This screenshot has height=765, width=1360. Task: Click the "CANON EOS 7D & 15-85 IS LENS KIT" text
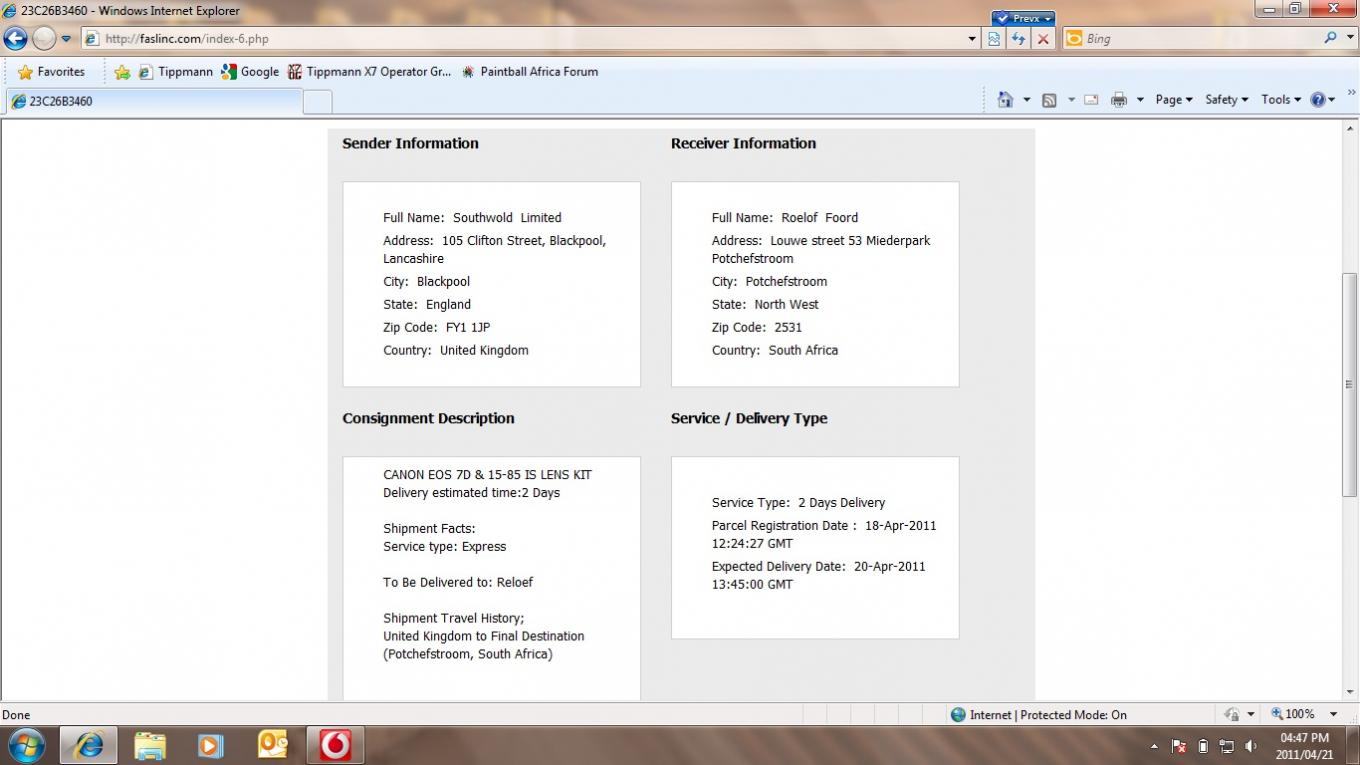click(x=487, y=475)
